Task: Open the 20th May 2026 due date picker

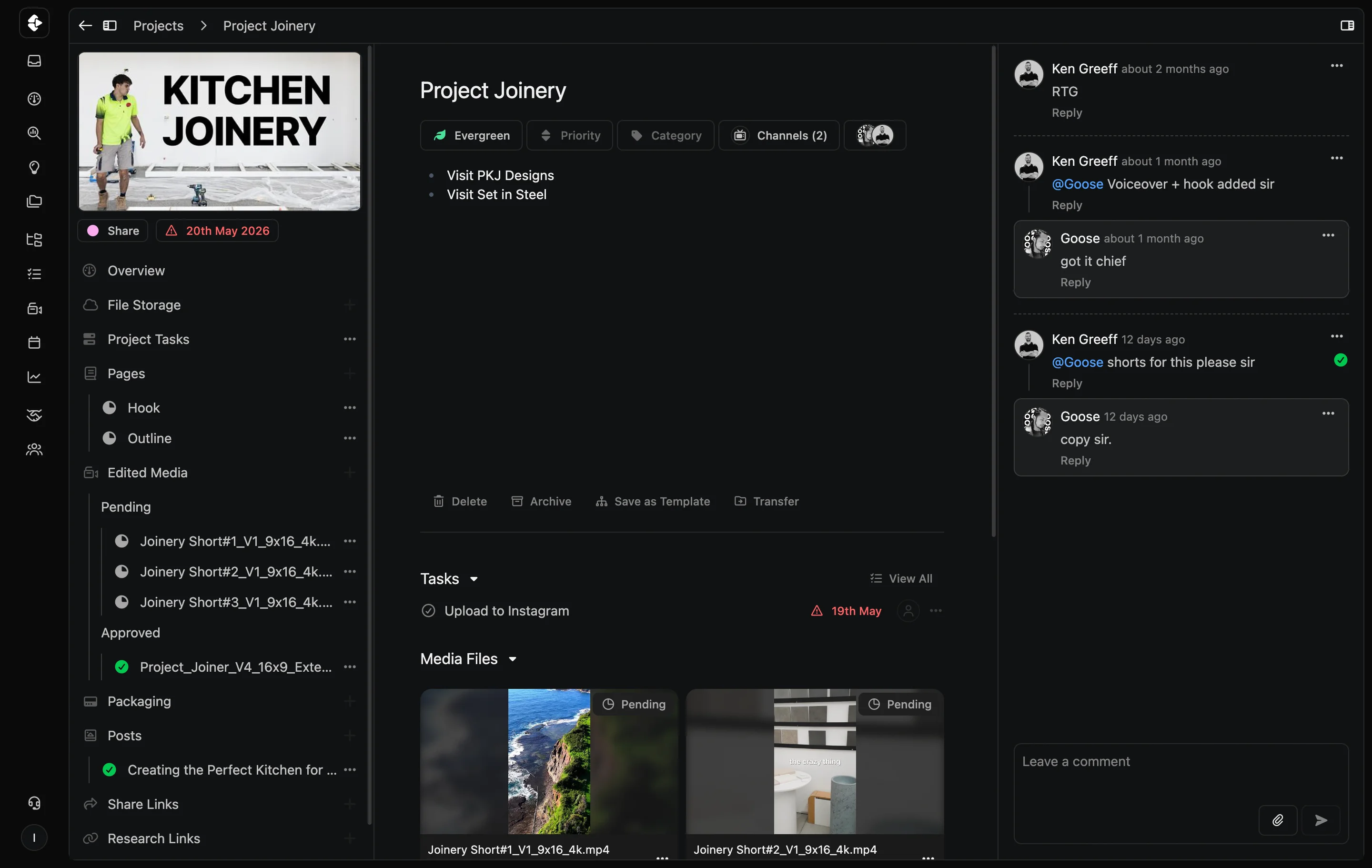Action: [x=217, y=231]
